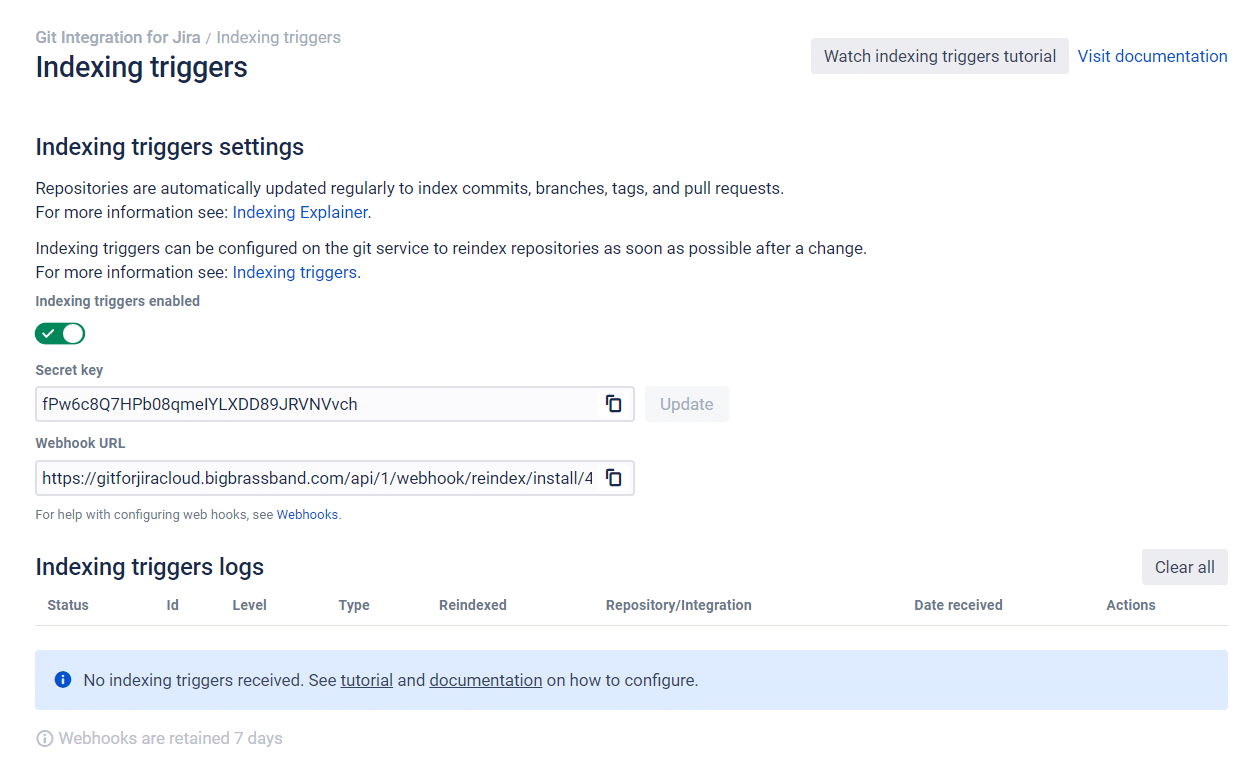Image resolution: width=1254 pixels, height=774 pixels.
Task: Click inside the Secret key field
Action: pyautogui.click(x=315, y=404)
